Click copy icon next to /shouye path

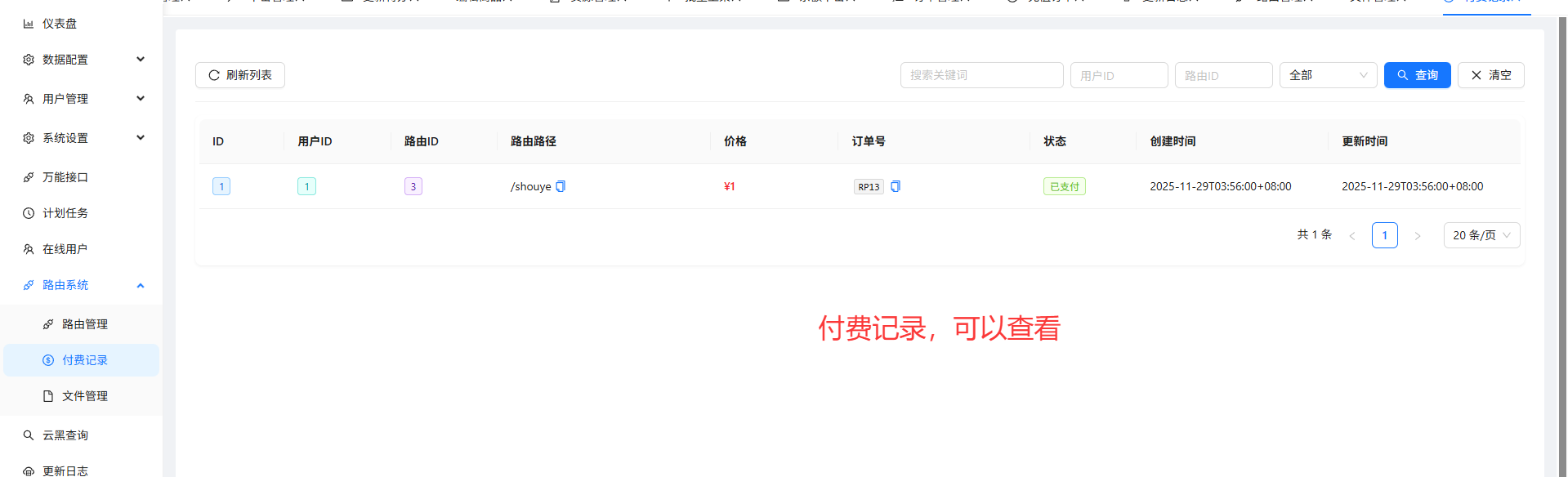click(x=561, y=186)
